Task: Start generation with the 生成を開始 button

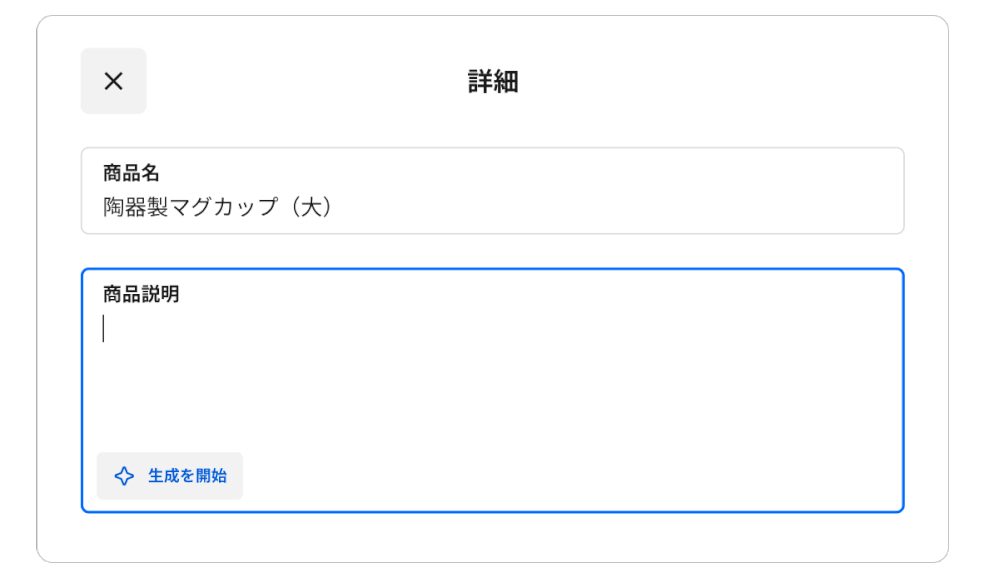Action: click(x=169, y=476)
